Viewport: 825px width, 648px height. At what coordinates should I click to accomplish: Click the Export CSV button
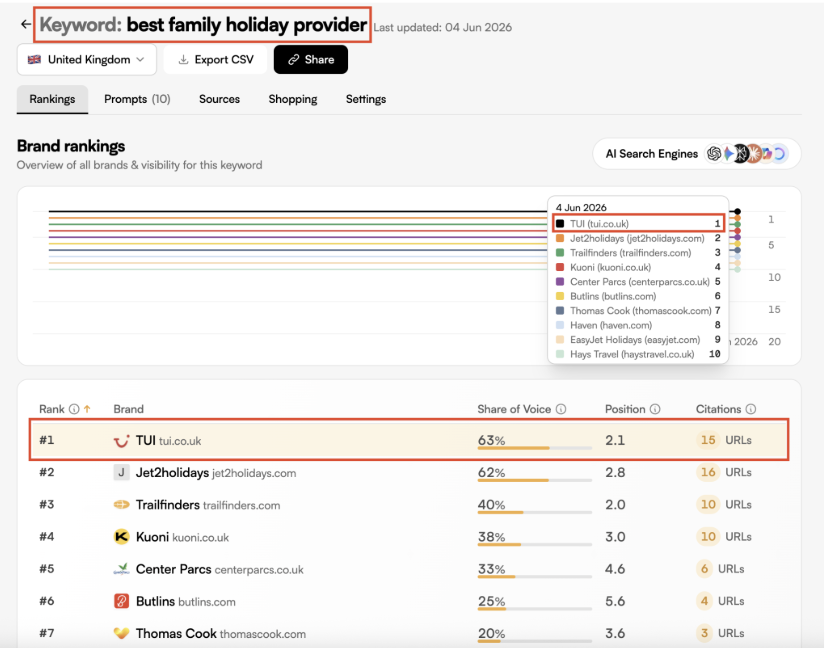(x=216, y=59)
